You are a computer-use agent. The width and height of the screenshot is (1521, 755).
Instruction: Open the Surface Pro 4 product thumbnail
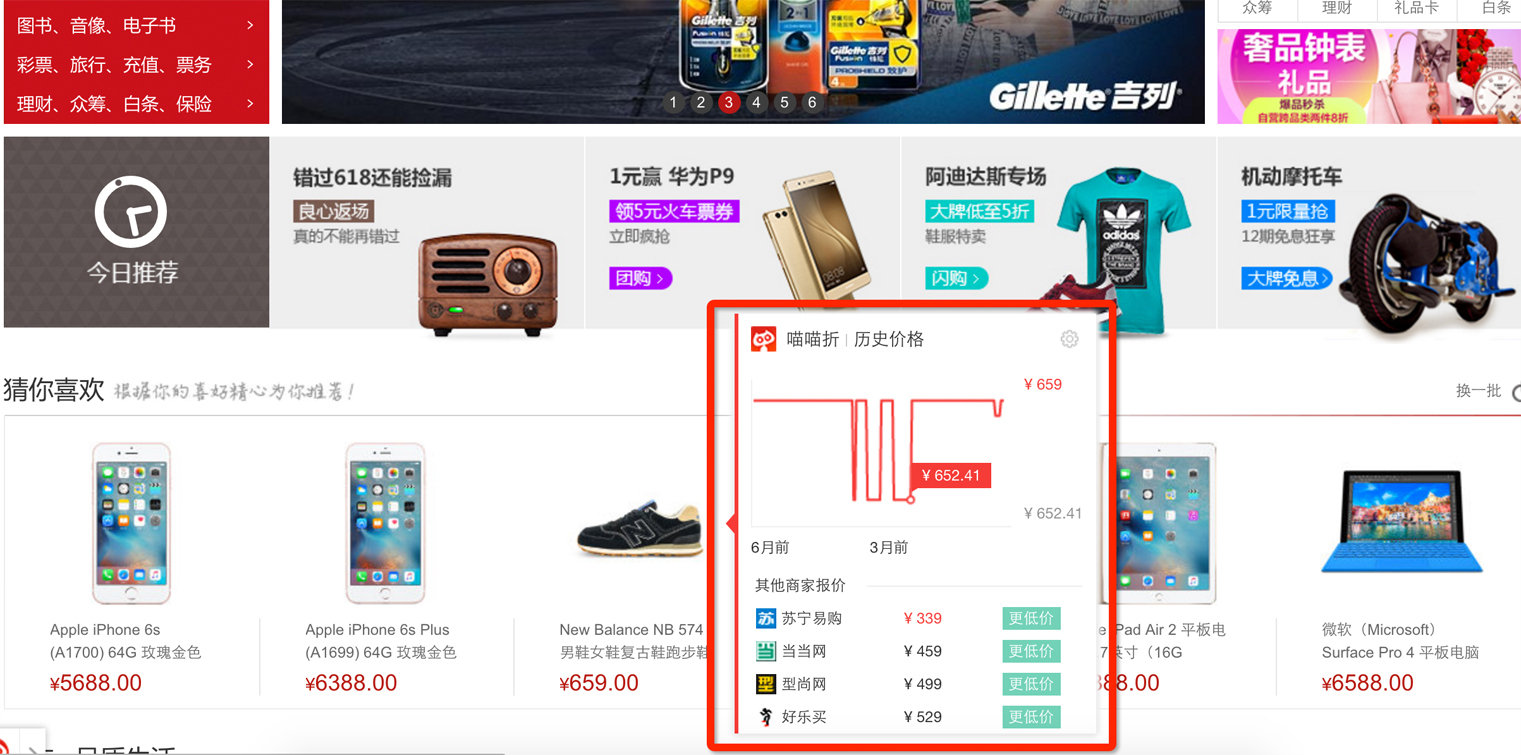click(x=1401, y=522)
